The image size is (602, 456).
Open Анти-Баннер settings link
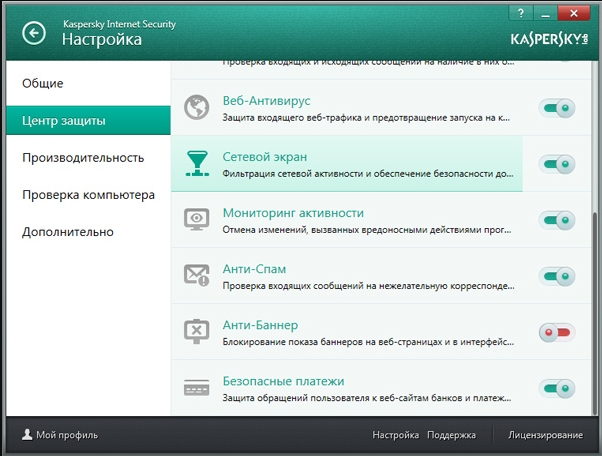point(260,325)
